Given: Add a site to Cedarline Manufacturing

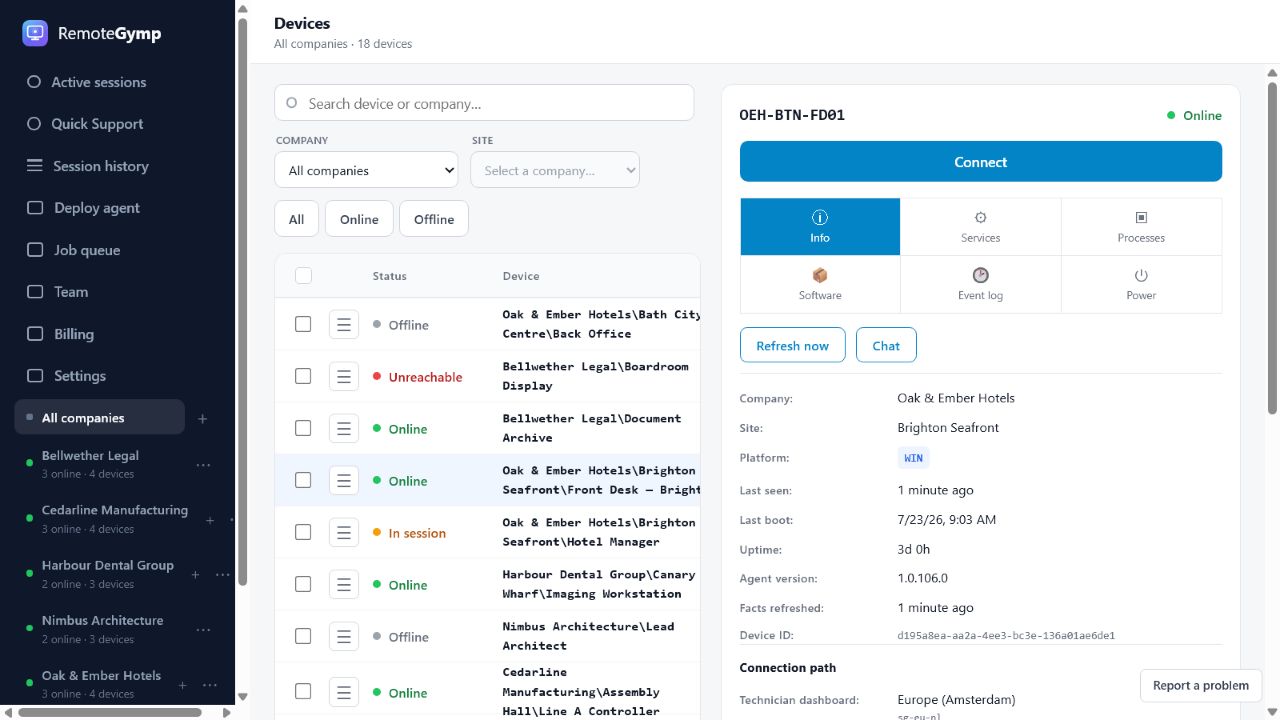Looking at the screenshot, I should tap(210, 520).
